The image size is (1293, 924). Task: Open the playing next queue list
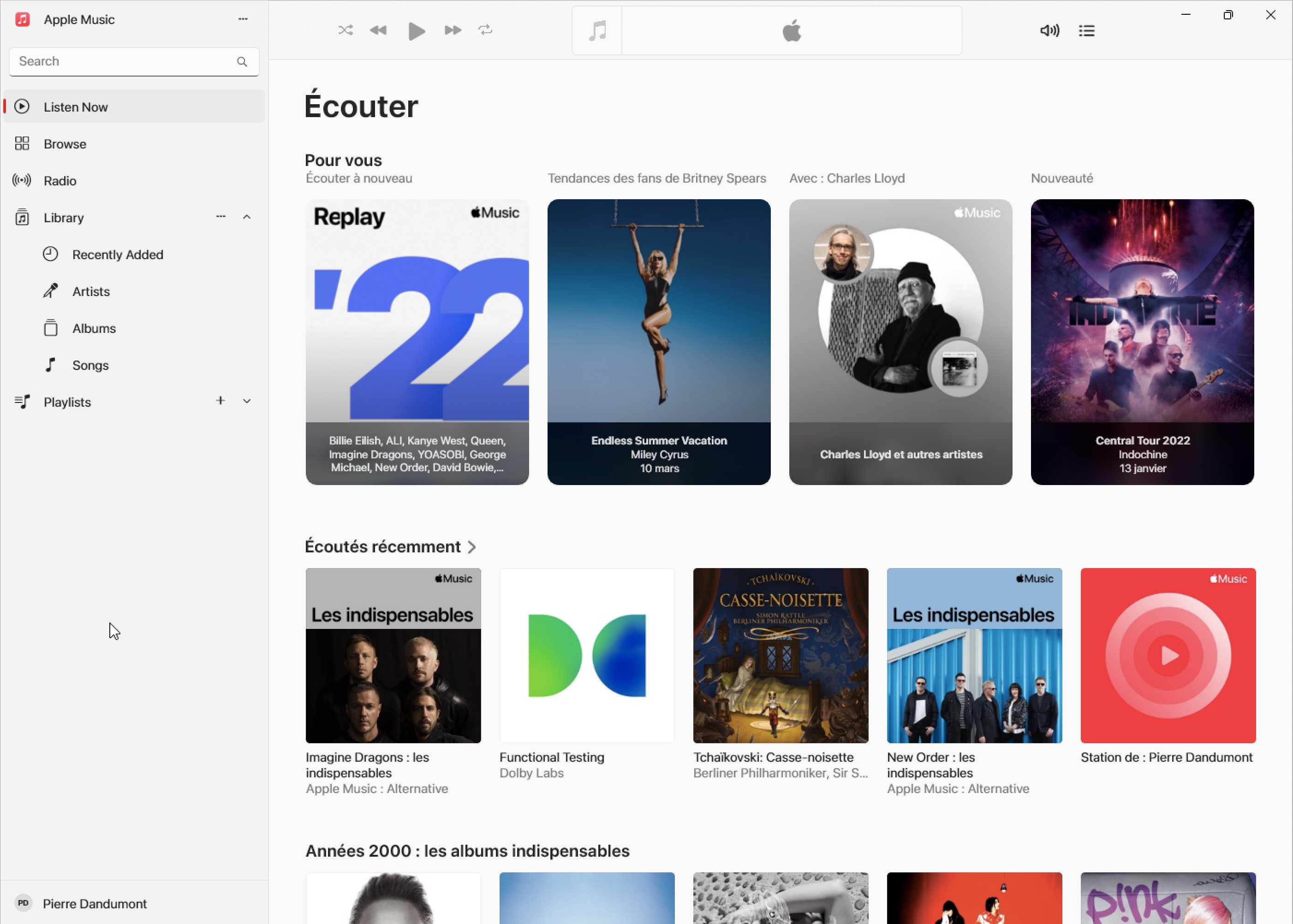[1086, 31]
